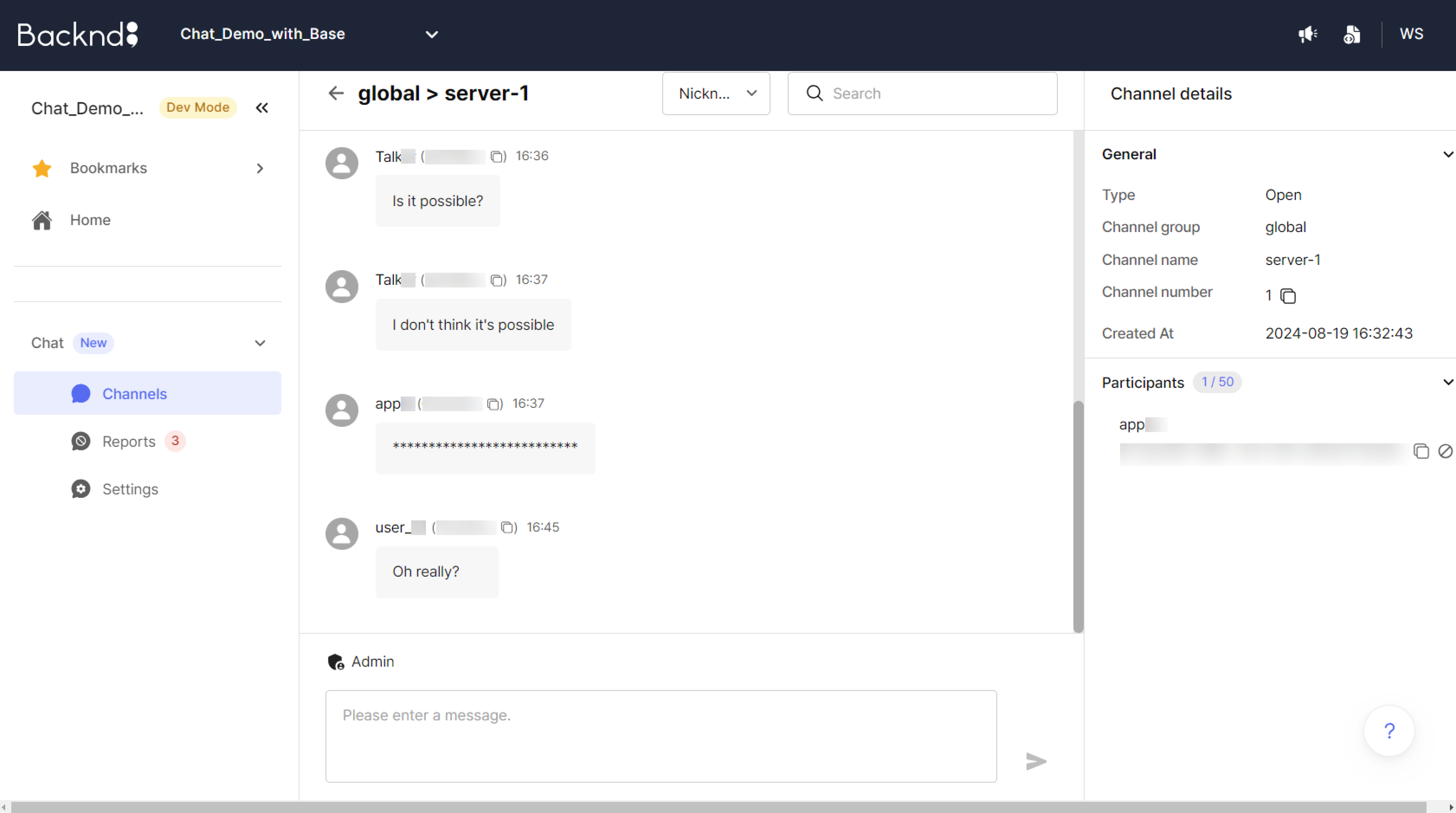Open the WS account menu
Screen dimensions: 1456x813
tap(1411, 34)
